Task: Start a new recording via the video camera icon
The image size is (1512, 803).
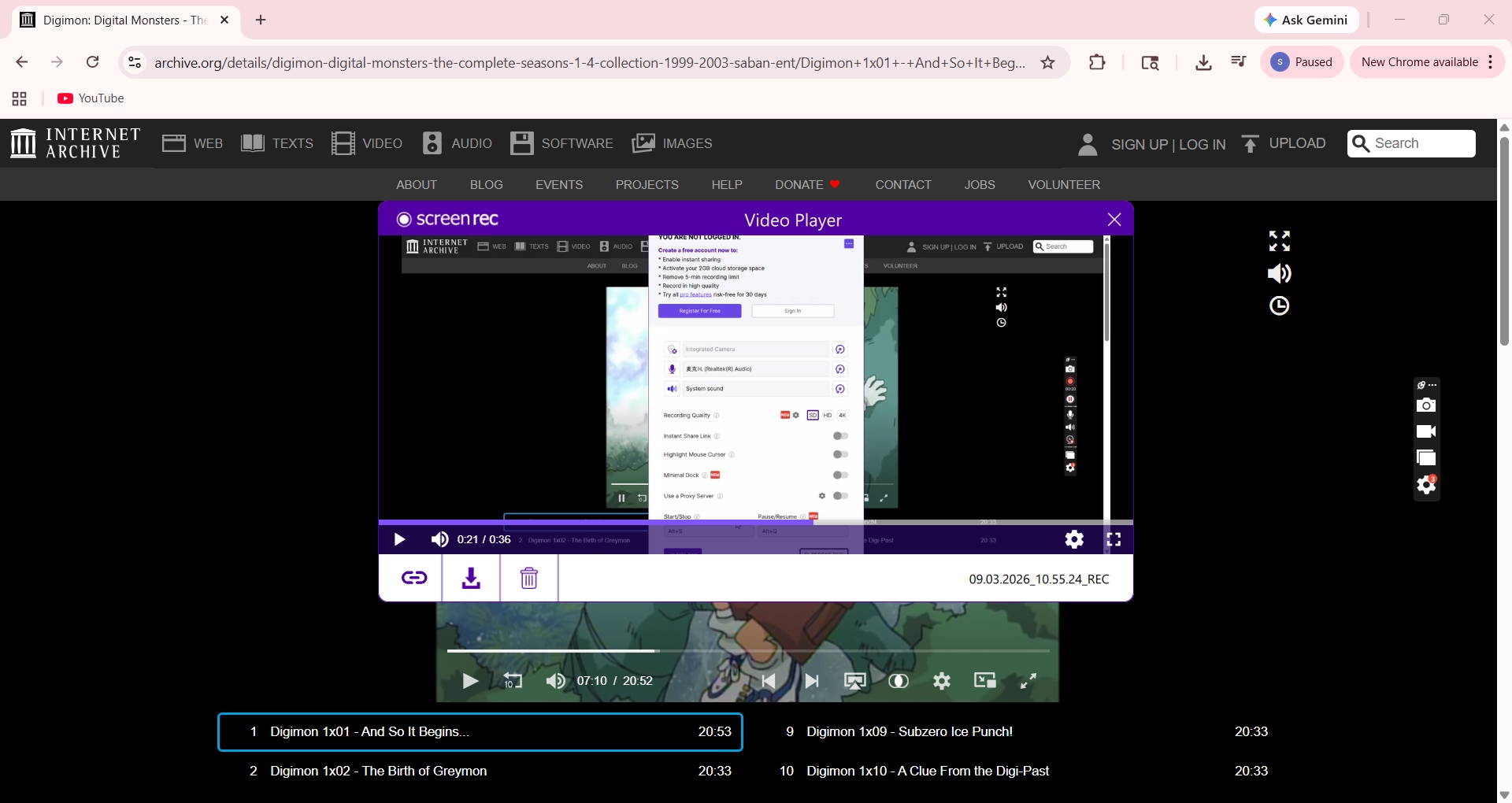Action: (x=1426, y=431)
